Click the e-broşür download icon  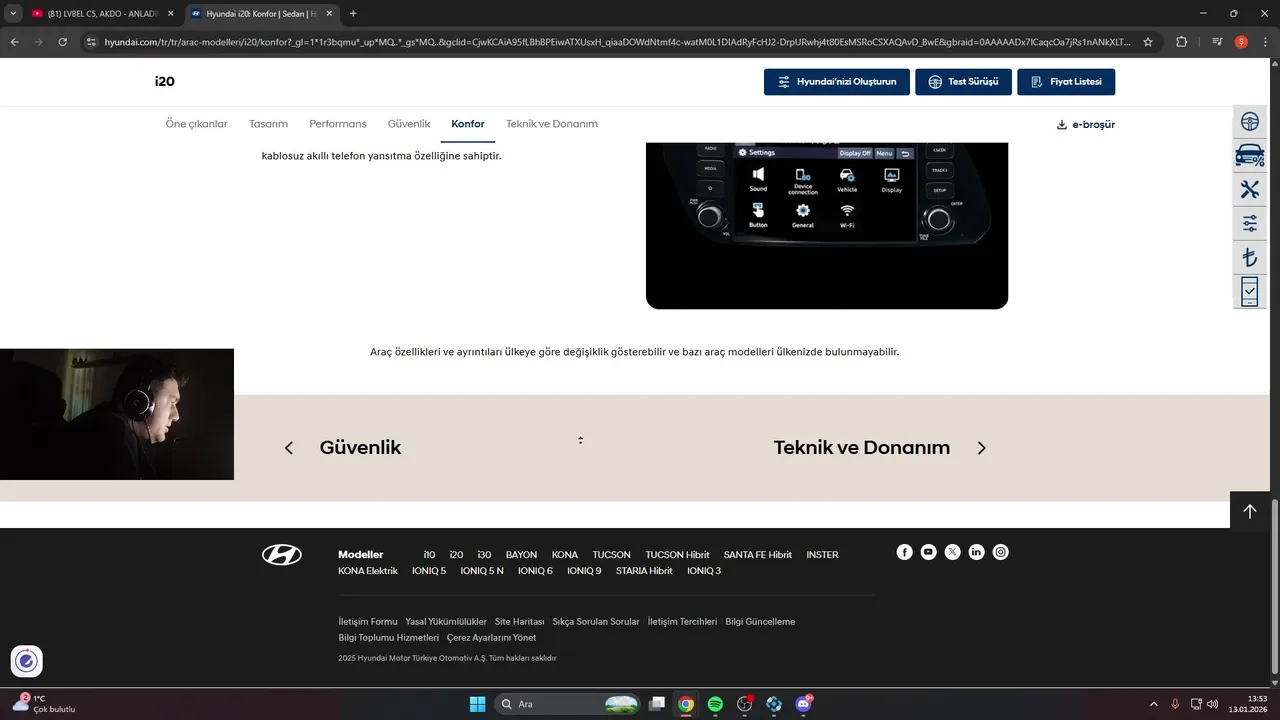1061,125
